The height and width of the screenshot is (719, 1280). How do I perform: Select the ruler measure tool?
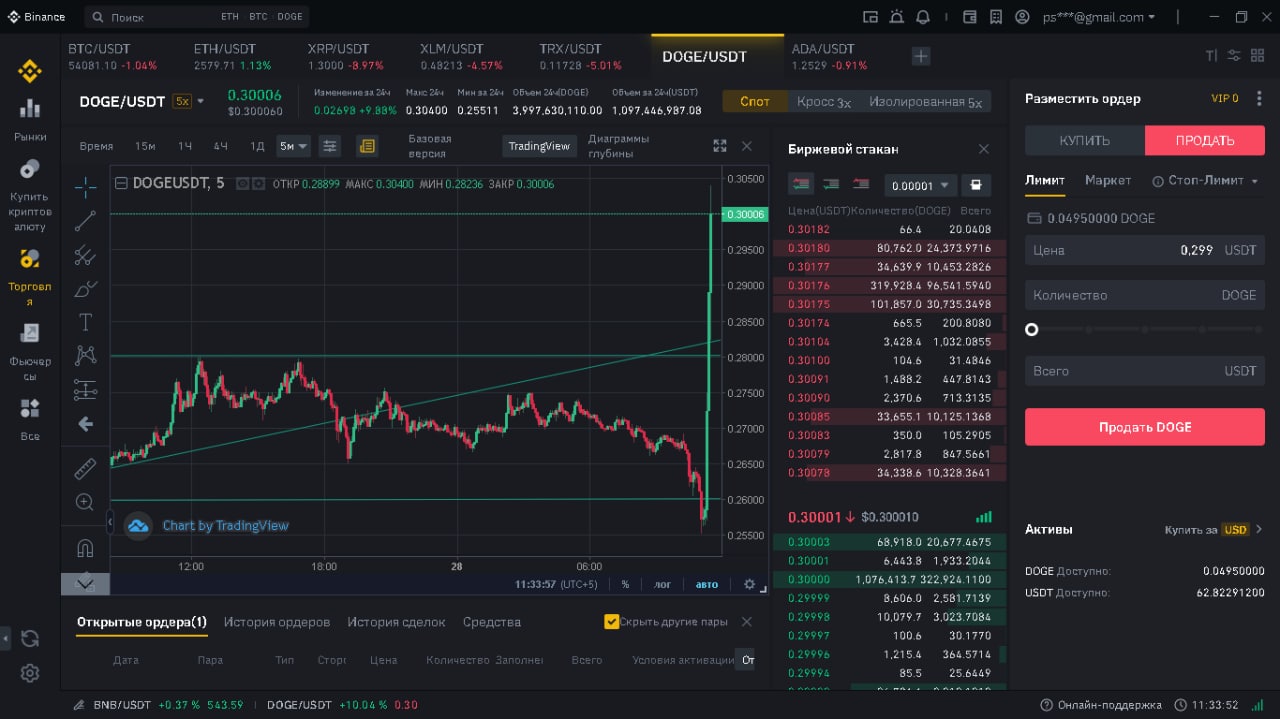coord(85,468)
